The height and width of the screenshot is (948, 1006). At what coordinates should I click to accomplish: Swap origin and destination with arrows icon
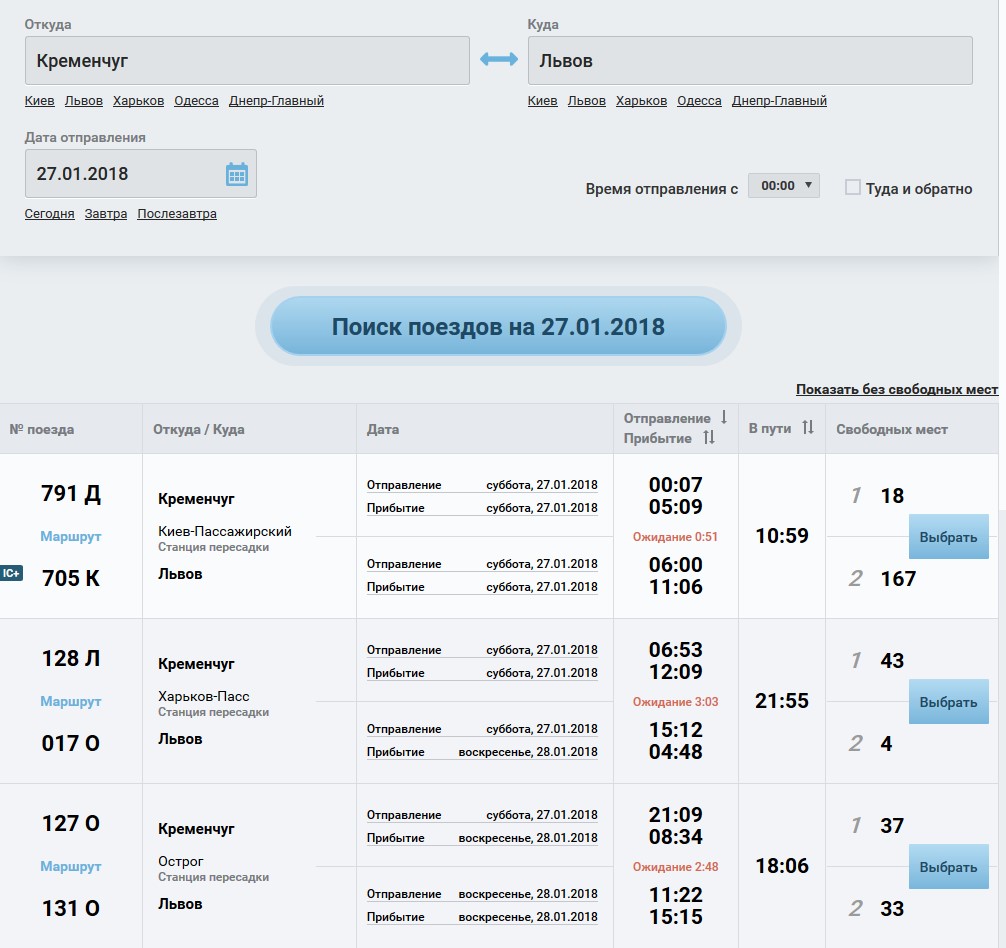[x=498, y=60]
